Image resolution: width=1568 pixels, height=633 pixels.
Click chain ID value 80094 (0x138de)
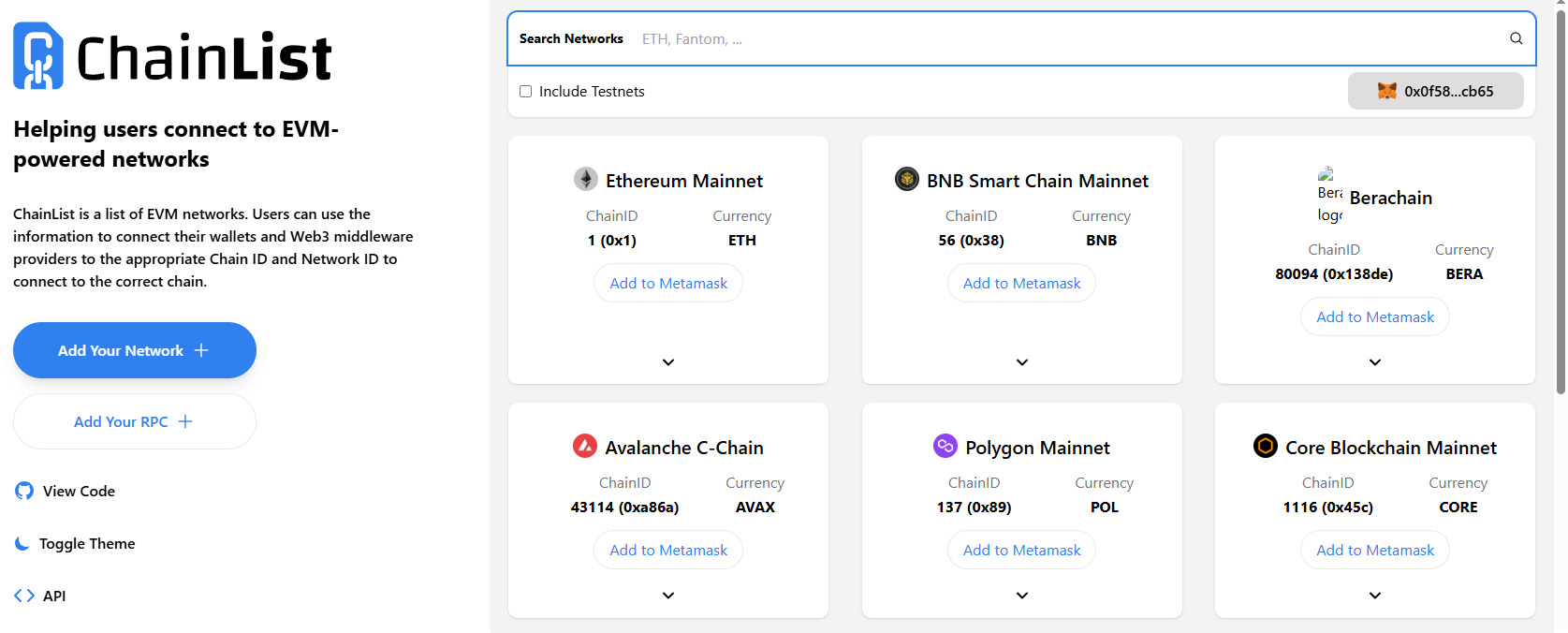click(x=1334, y=274)
